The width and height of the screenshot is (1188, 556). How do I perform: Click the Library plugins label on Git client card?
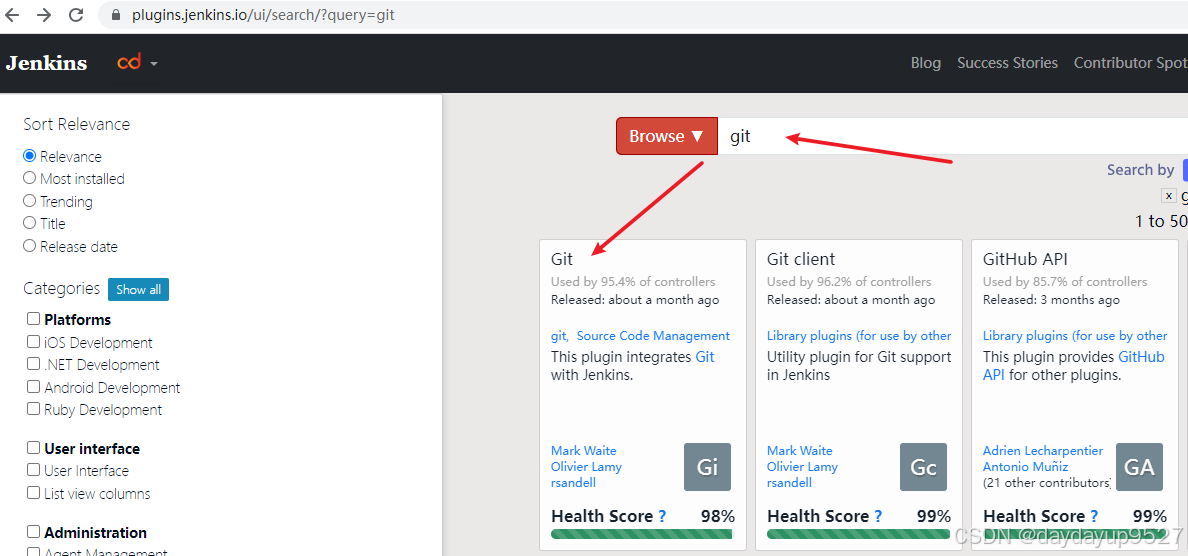(x=859, y=336)
